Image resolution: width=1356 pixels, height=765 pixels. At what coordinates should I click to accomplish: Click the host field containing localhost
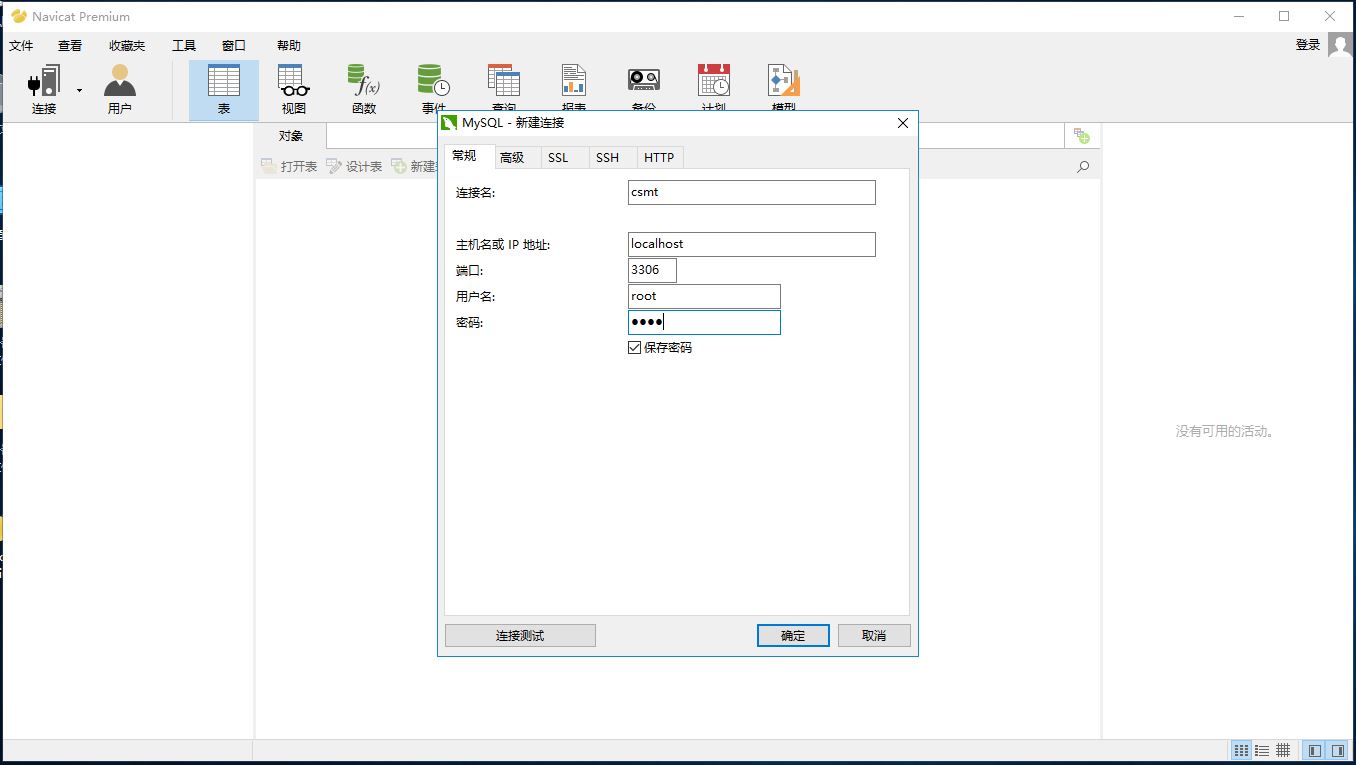751,244
